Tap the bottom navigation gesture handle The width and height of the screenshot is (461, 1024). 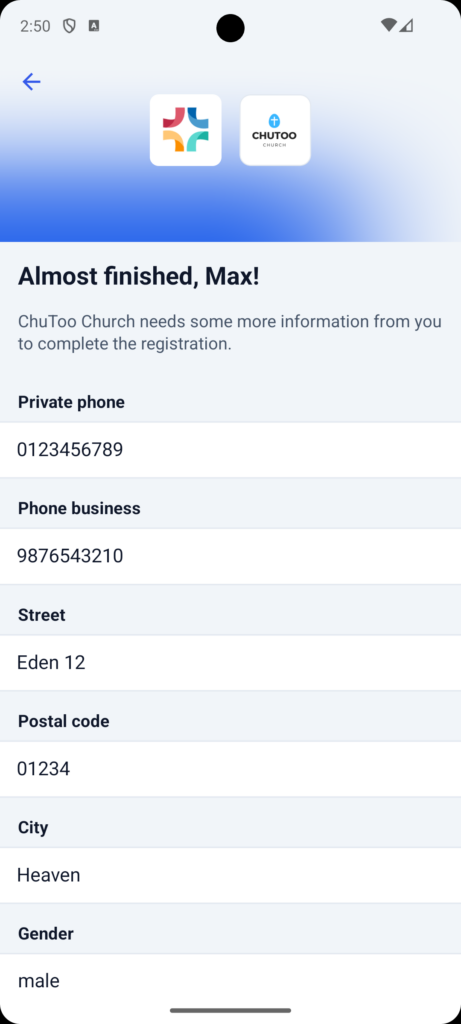tap(230, 1010)
